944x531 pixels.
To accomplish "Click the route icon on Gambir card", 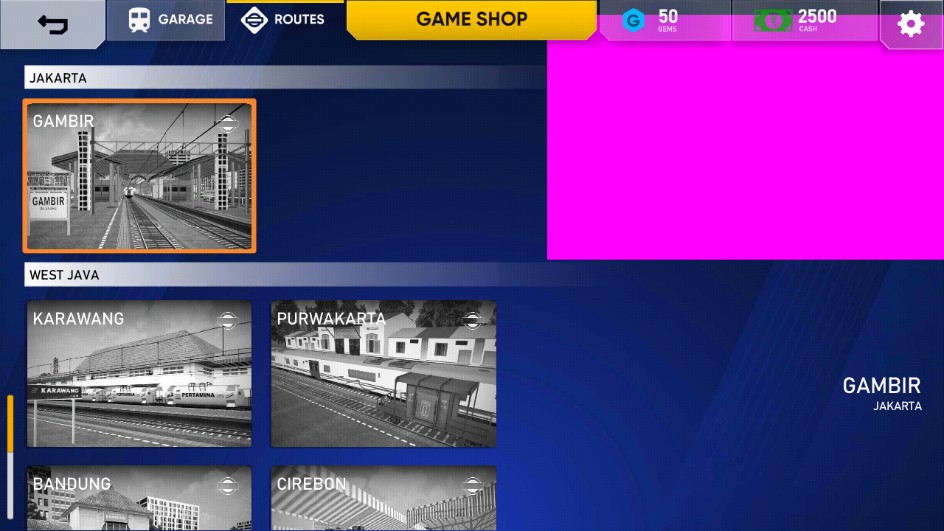I will pyautogui.click(x=228, y=123).
